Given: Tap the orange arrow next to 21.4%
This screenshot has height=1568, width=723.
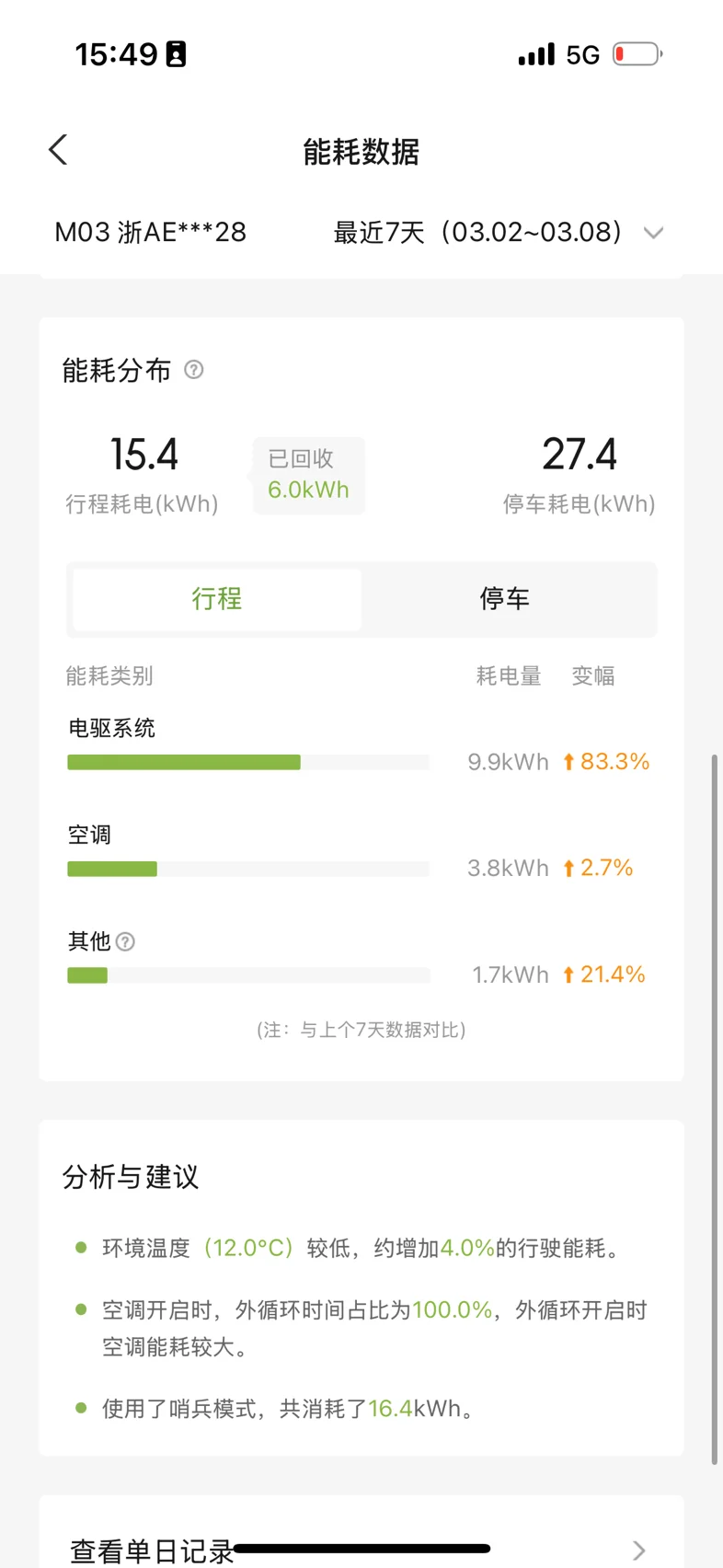Looking at the screenshot, I should point(568,974).
